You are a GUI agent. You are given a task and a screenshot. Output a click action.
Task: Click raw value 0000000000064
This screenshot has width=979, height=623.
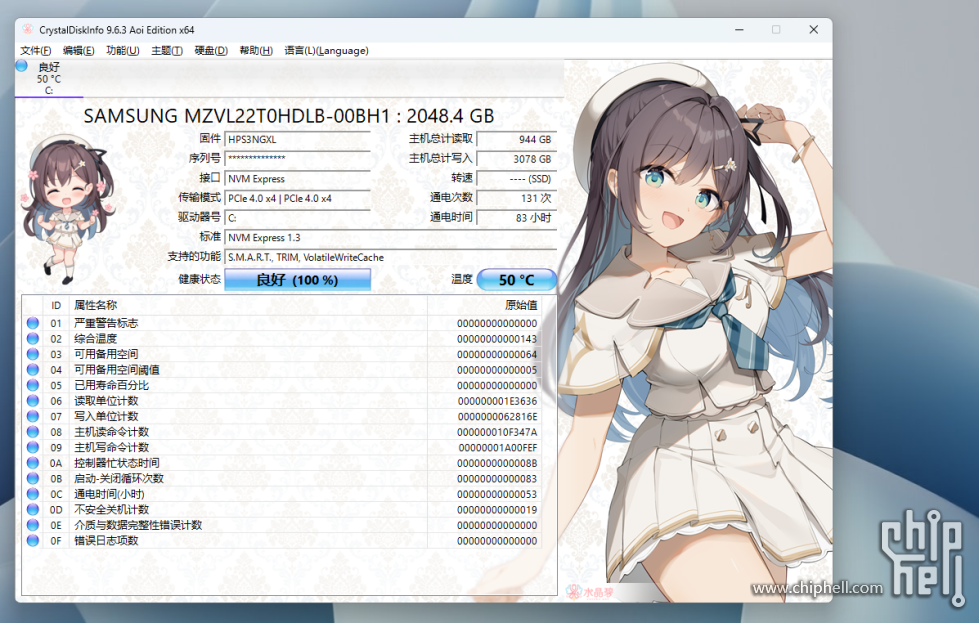(497, 355)
